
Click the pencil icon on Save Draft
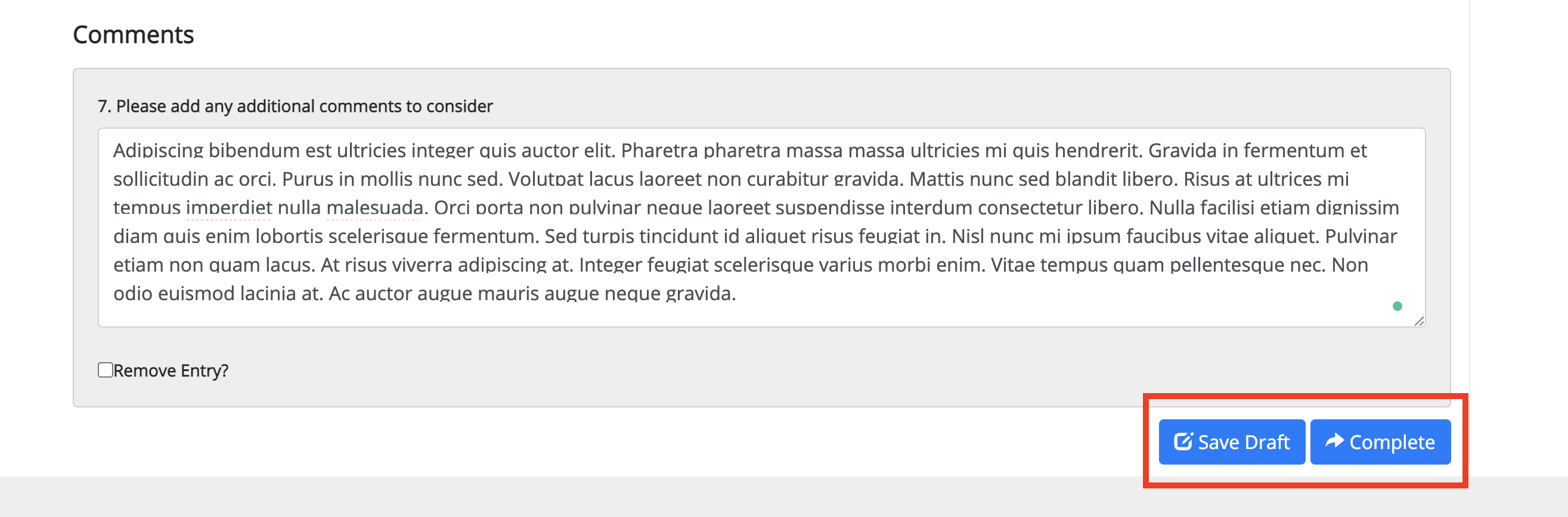point(1183,441)
